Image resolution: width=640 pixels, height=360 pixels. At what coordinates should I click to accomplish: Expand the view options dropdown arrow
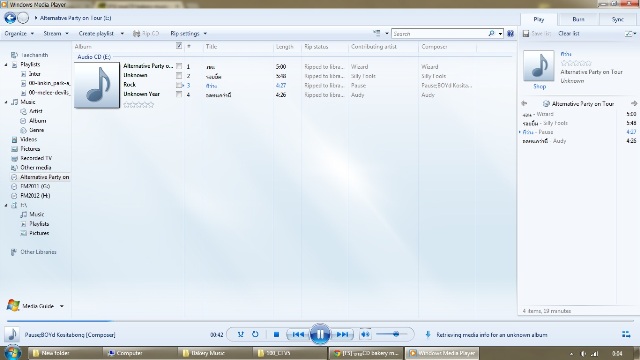387,33
